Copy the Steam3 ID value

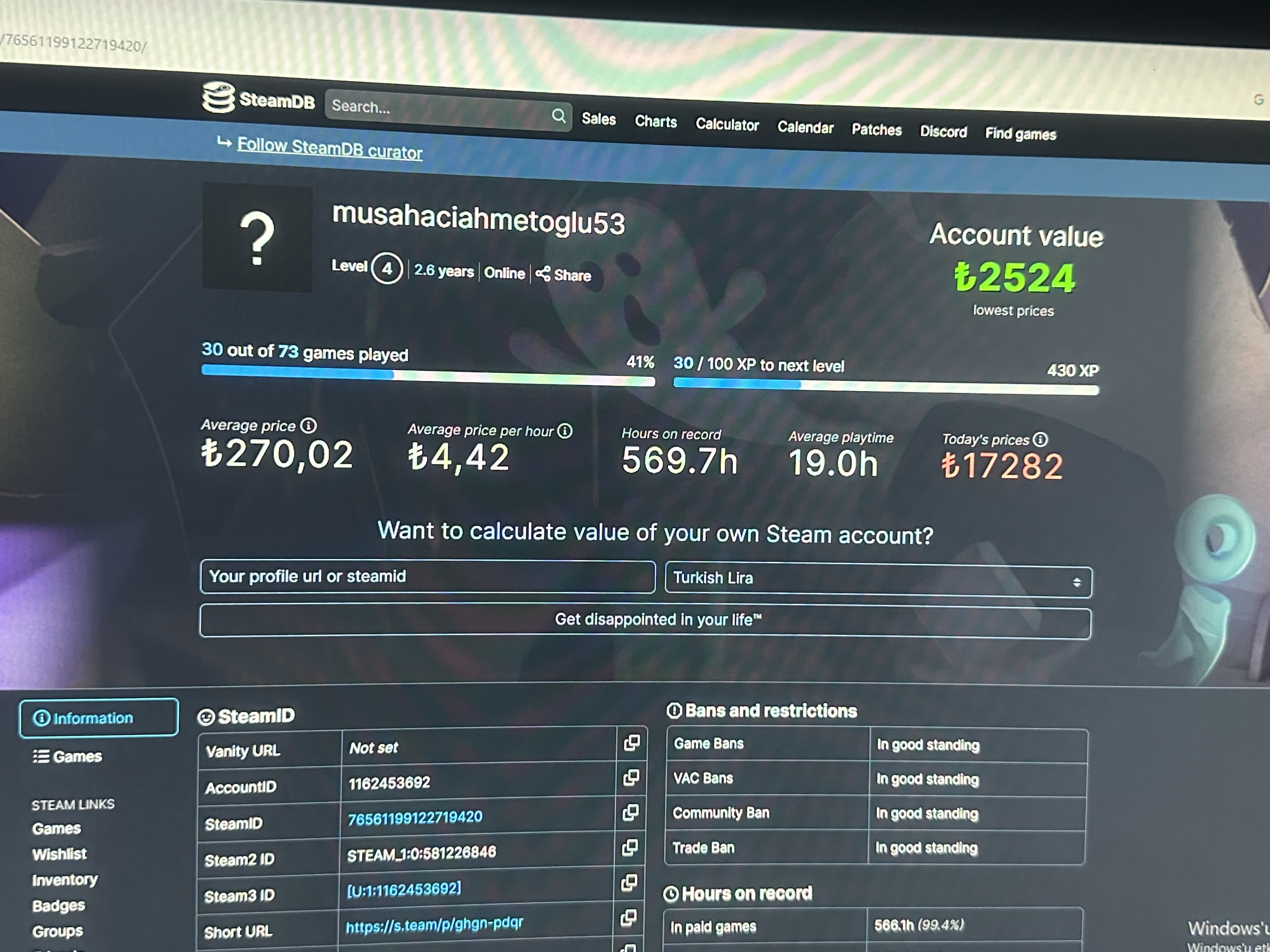[629, 882]
